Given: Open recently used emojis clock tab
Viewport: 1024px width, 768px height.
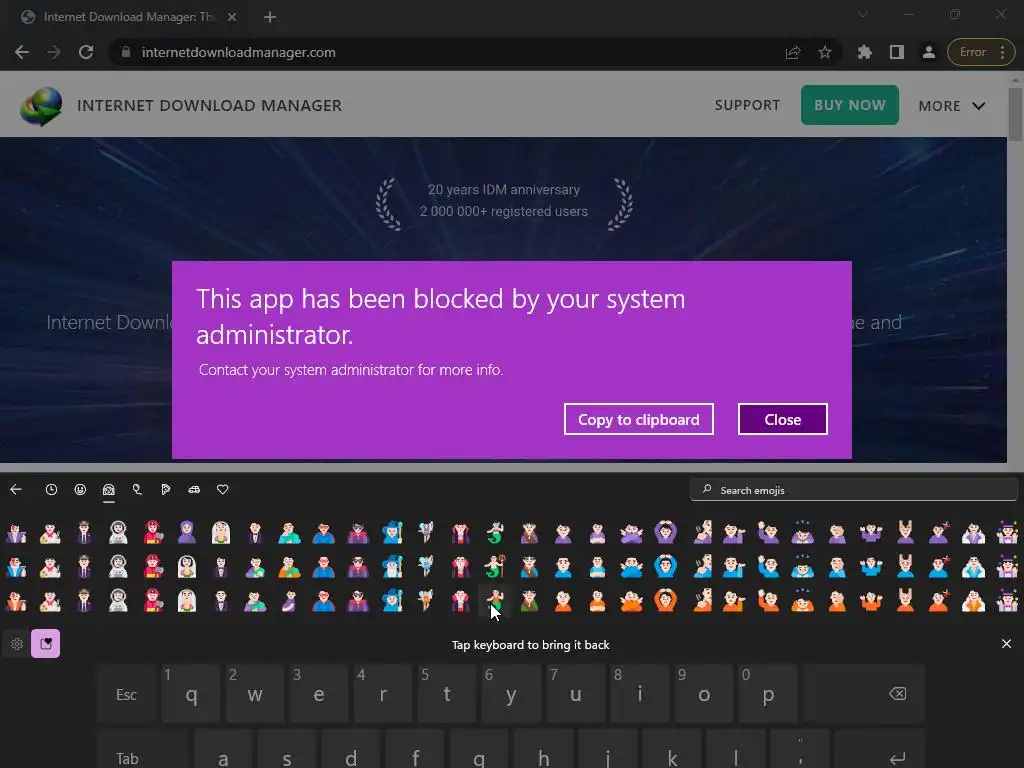Looking at the screenshot, I should (51, 490).
